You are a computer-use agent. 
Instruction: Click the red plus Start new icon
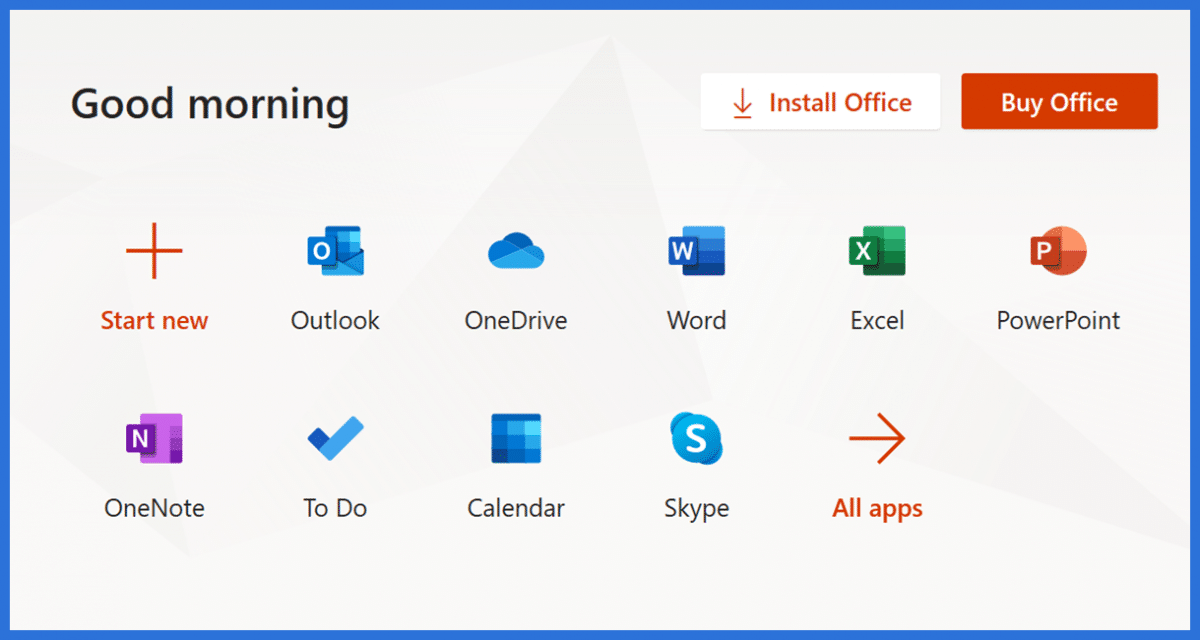click(154, 250)
